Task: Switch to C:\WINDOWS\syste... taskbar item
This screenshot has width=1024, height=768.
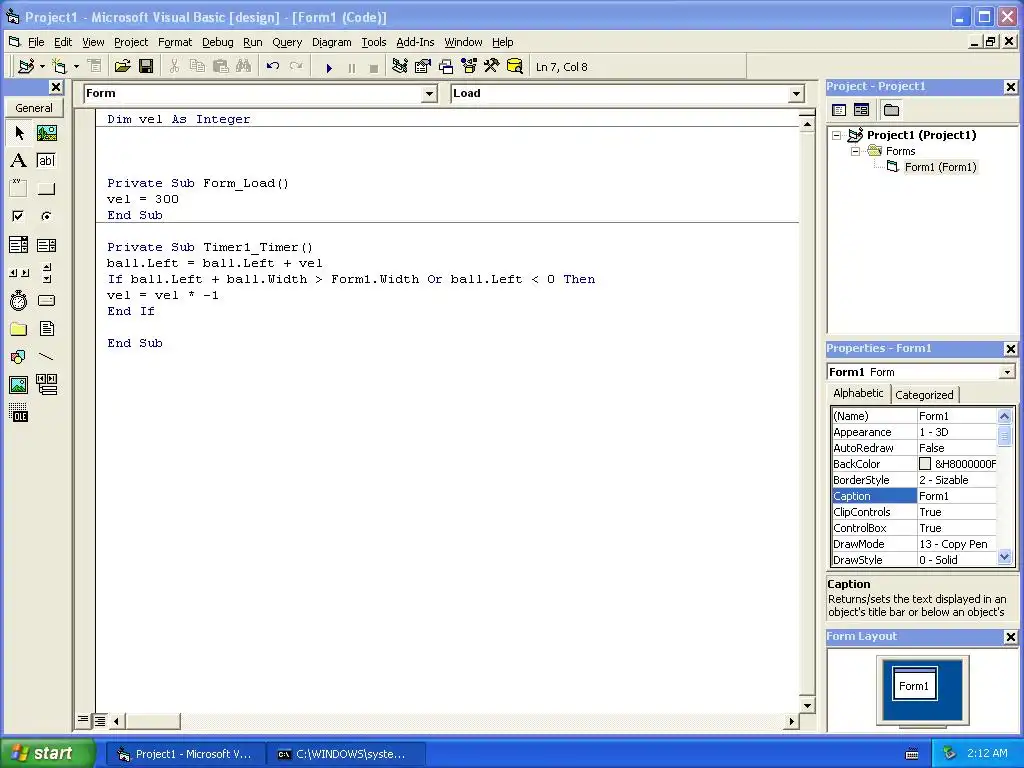Action: click(x=345, y=754)
